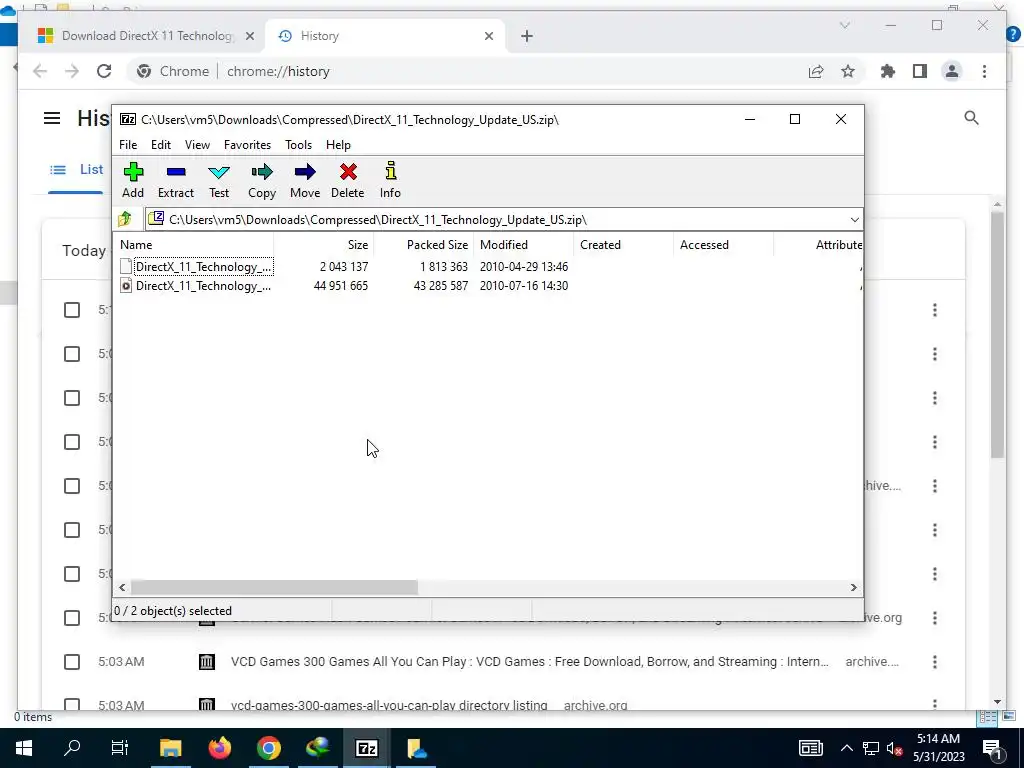Select the 2 043 137 byte DirectX file

(202, 266)
